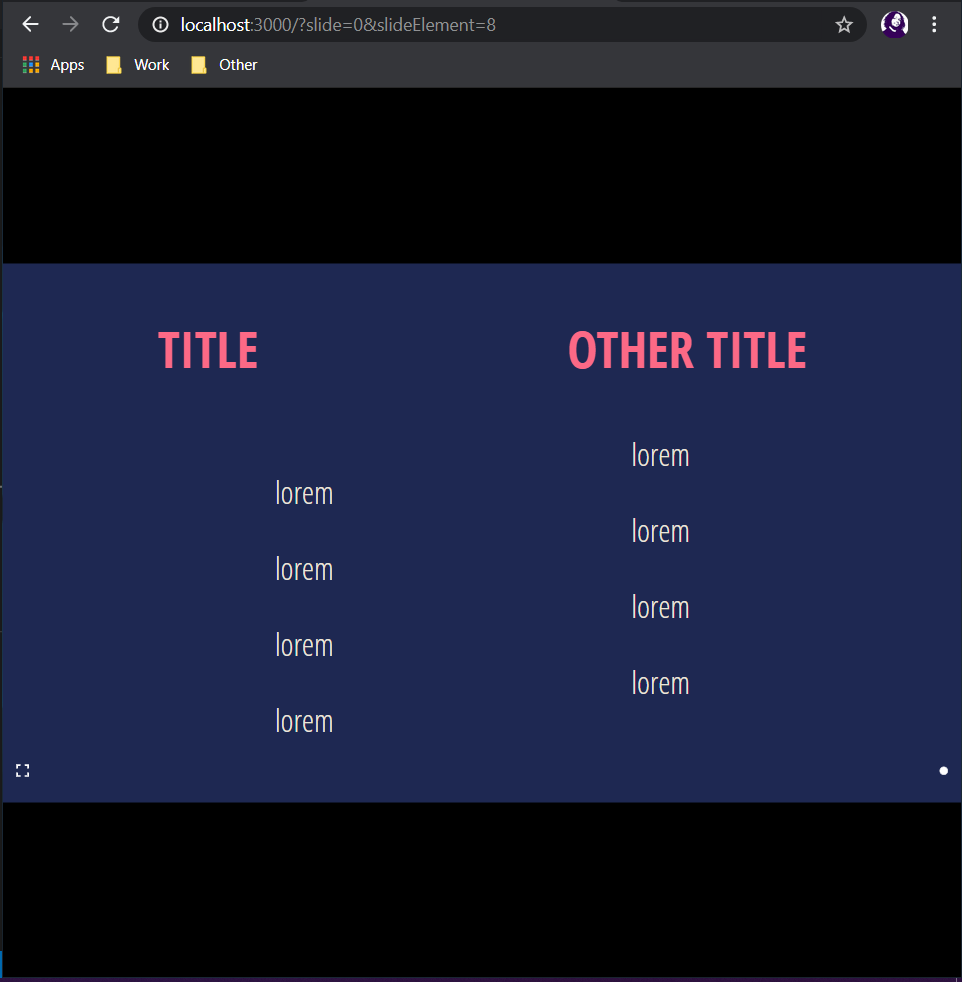Click the bookmark star icon
Viewport: 962px width, 982px height.
pos(843,24)
